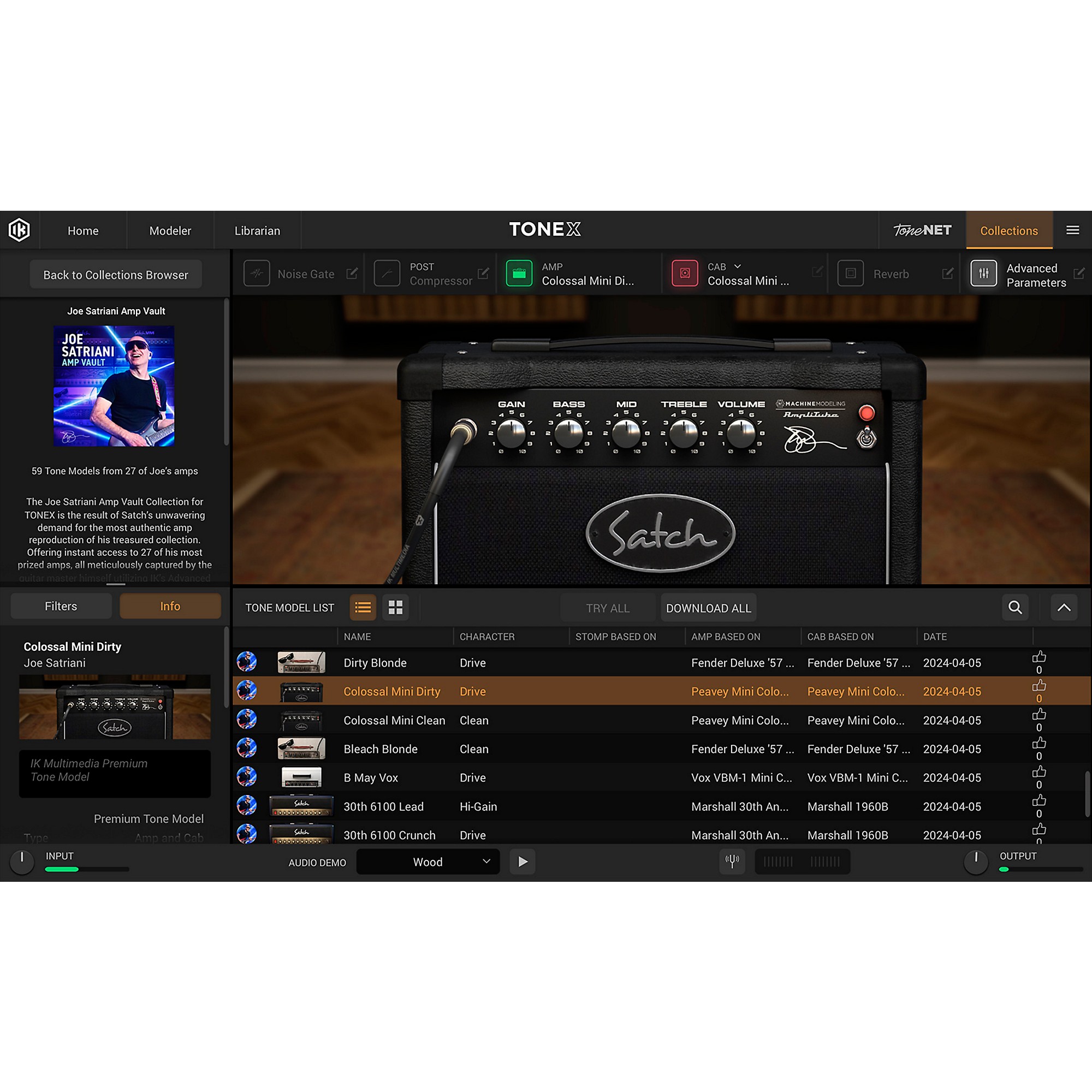The height and width of the screenshot is (1092, 1092).
Task: Select the 30th 6100 Lead row
Action: 661,806
